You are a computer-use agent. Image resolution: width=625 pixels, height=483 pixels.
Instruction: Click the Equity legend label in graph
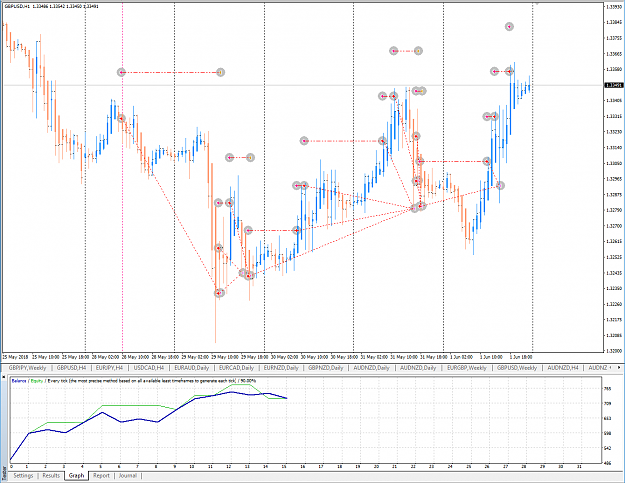[x=37, y=381]
